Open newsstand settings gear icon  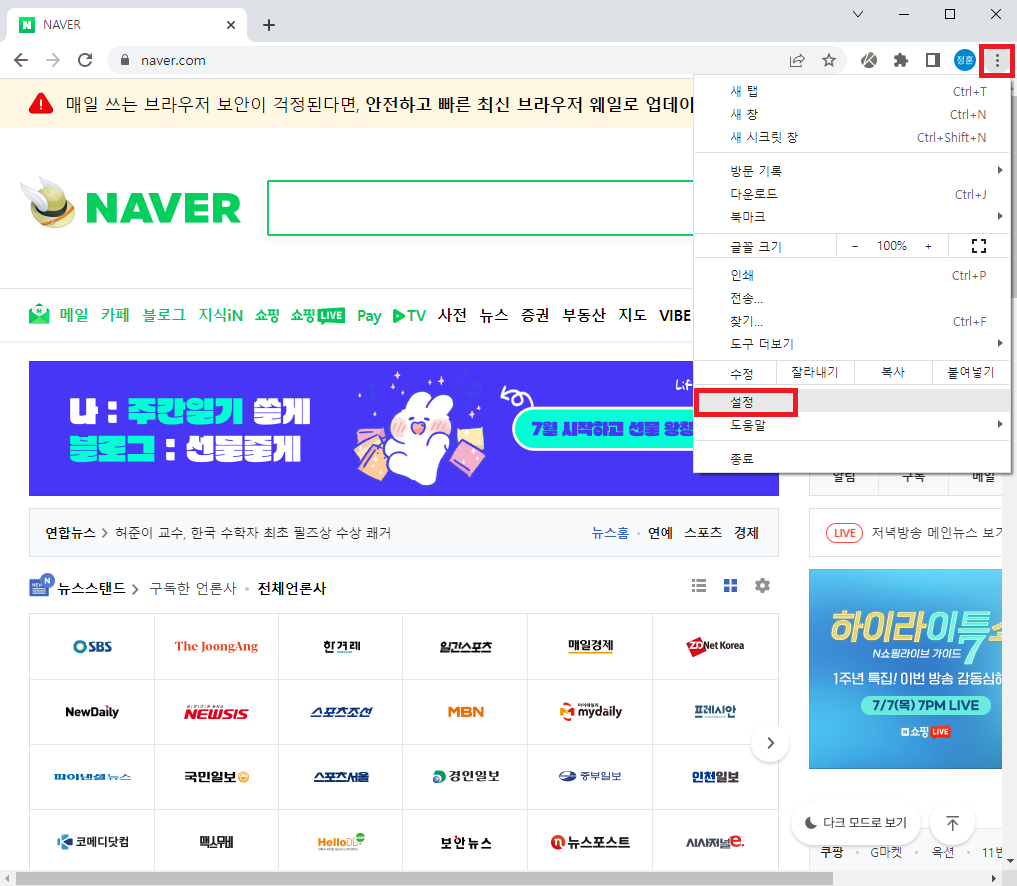762,586
